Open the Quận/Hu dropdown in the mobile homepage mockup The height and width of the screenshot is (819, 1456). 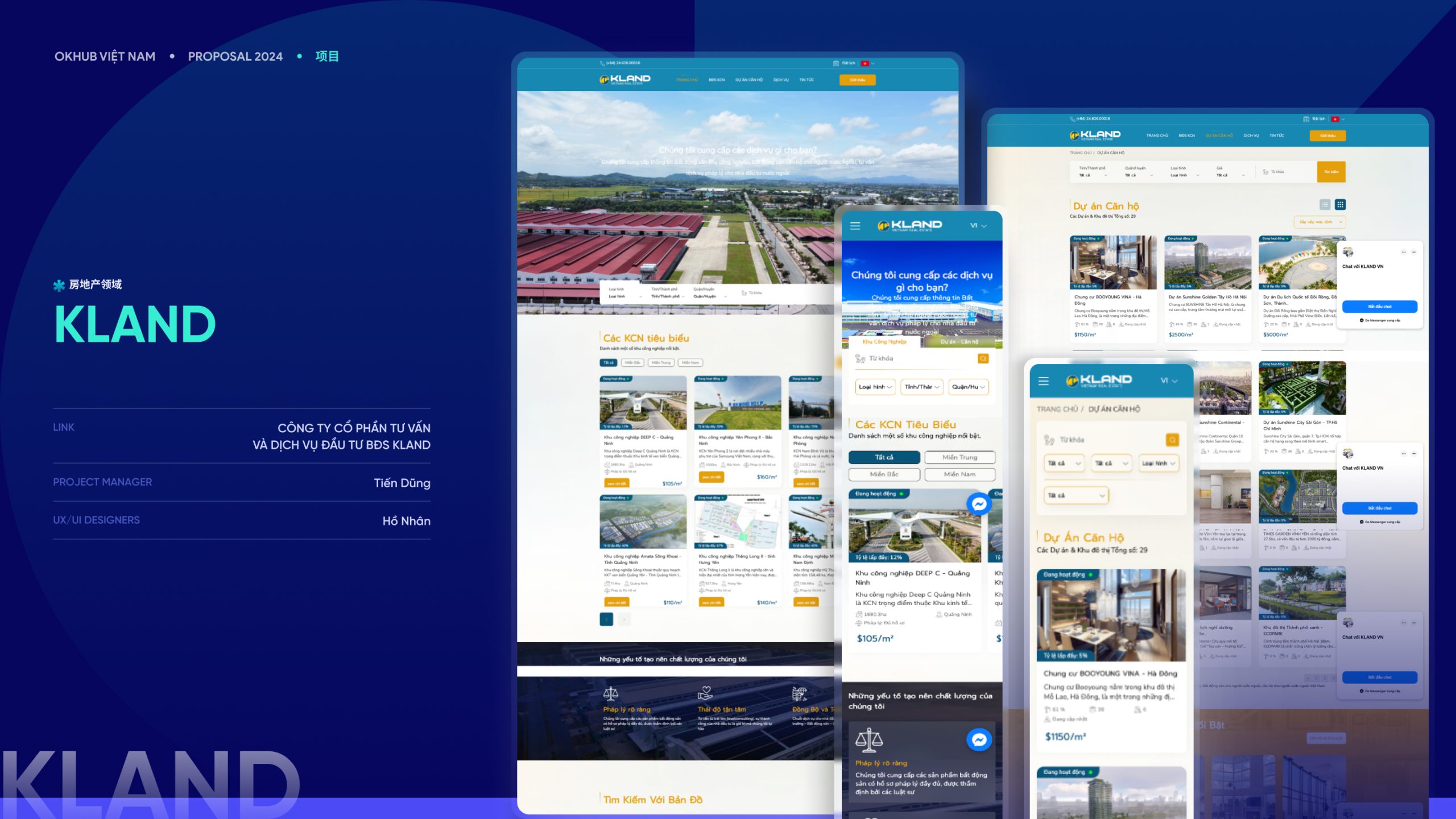(969, 387)
